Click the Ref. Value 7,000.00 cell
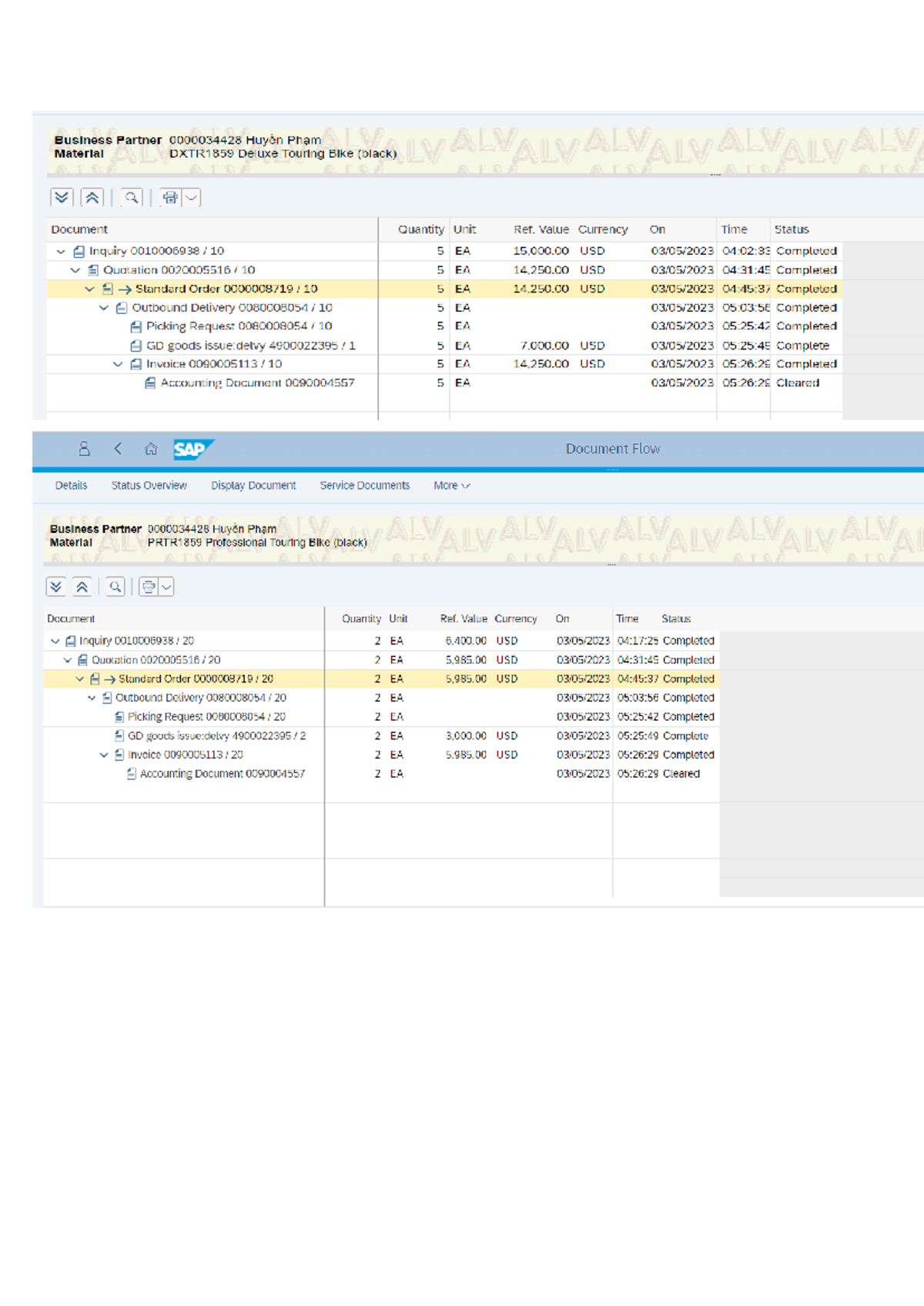 pyautogui.click(x=544, y=346)
